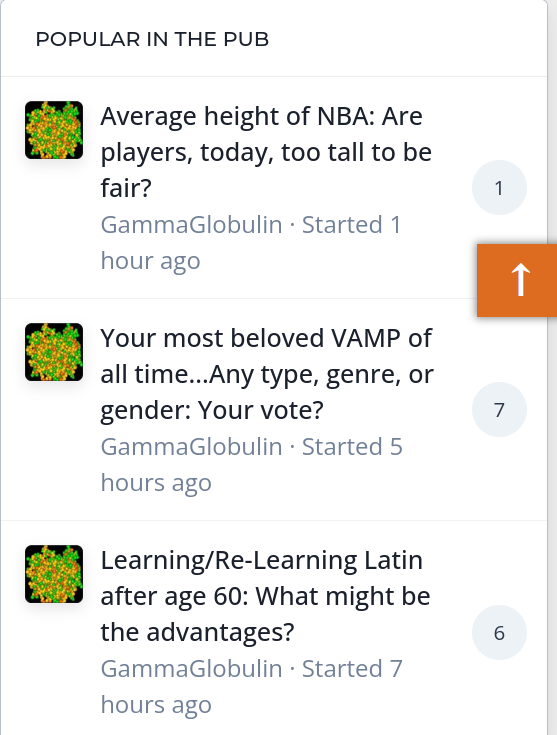The image size is (557, 735).
Task: Click 'hour ago' text beneath the NBA thread
Action: point(151,261)
